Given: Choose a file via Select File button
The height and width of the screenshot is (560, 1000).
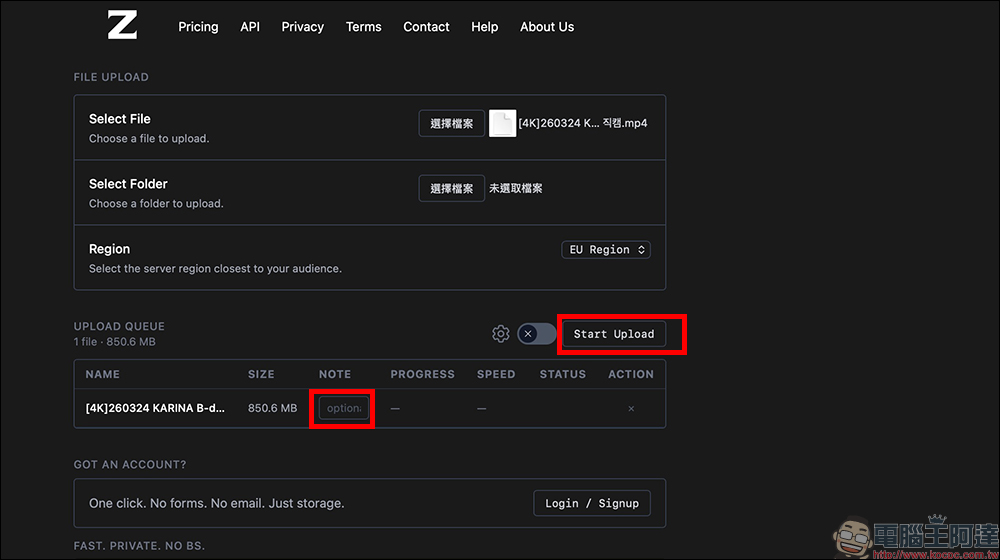Looking at the screenshot, I should (x=452, y=123).
